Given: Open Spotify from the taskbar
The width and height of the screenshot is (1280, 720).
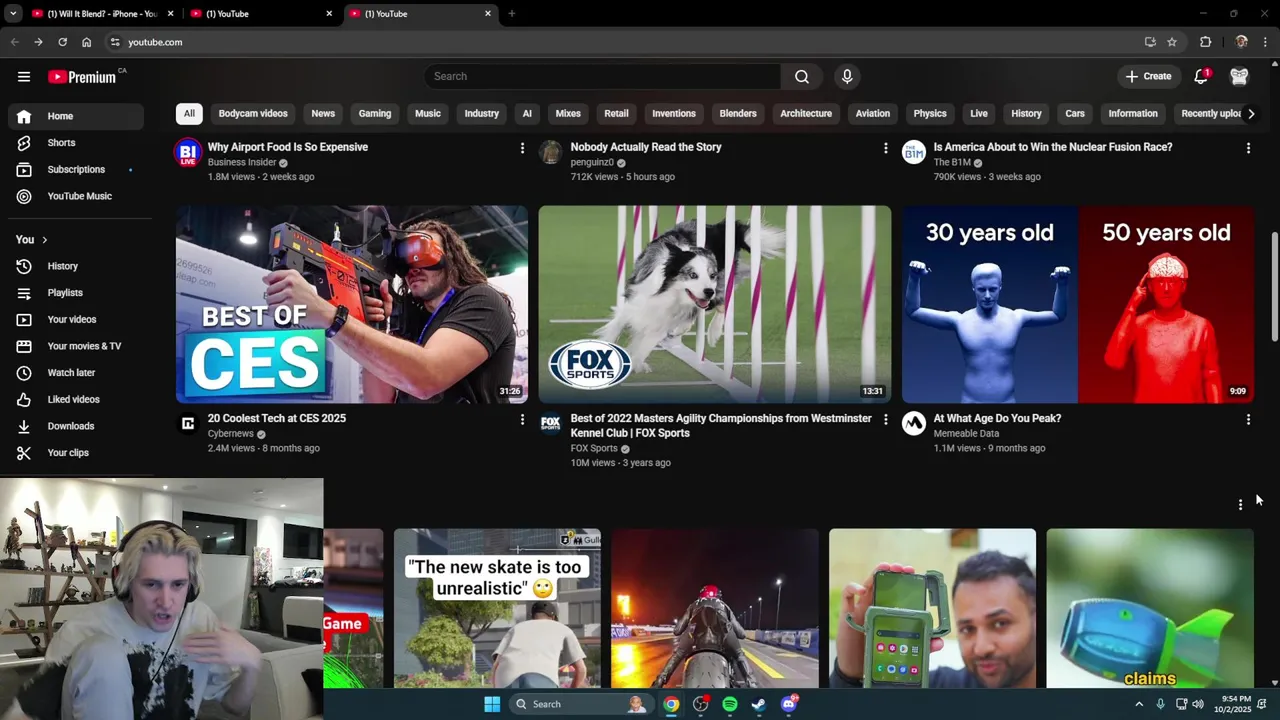Looking at the screenshot, I should pos(730,704).
